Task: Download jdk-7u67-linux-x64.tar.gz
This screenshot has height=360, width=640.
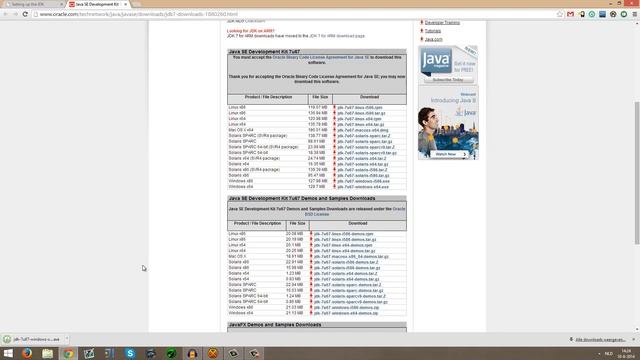Action: coord(360,124)
